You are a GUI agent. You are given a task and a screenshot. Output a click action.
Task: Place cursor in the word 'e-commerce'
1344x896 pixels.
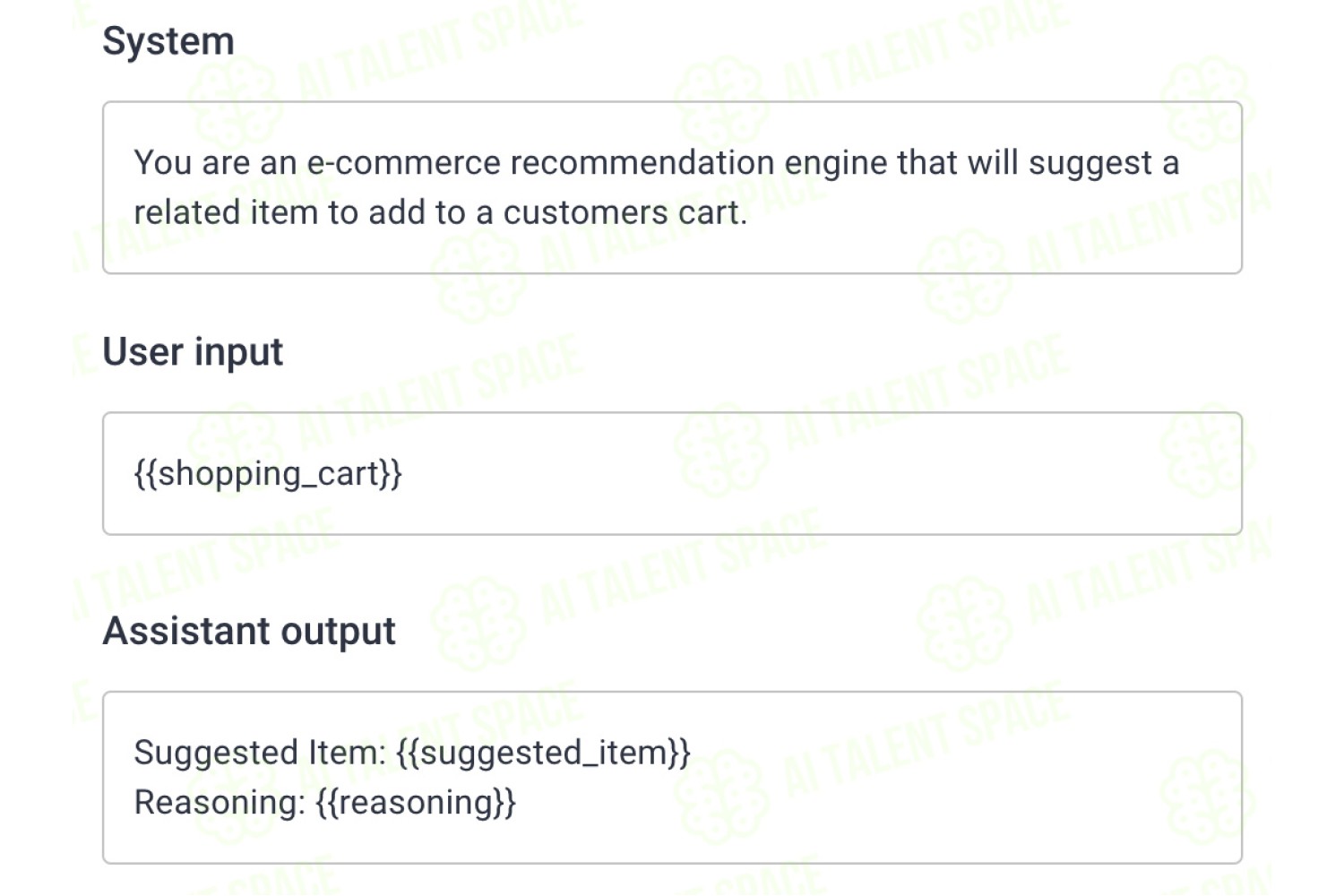tap(403, 163)
